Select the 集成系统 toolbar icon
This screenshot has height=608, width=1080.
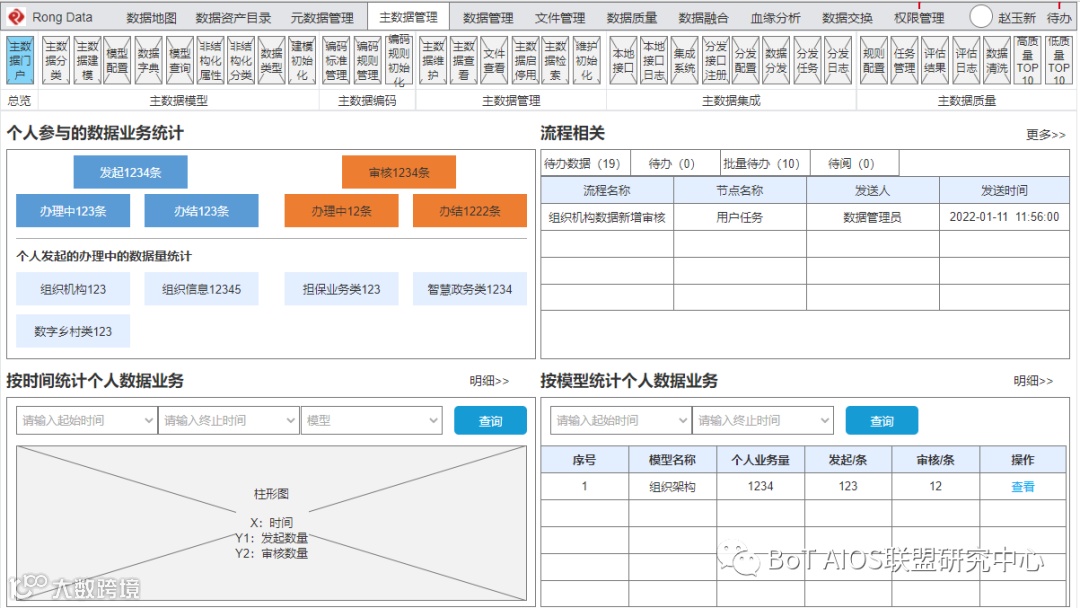click(x=685, y=61)
